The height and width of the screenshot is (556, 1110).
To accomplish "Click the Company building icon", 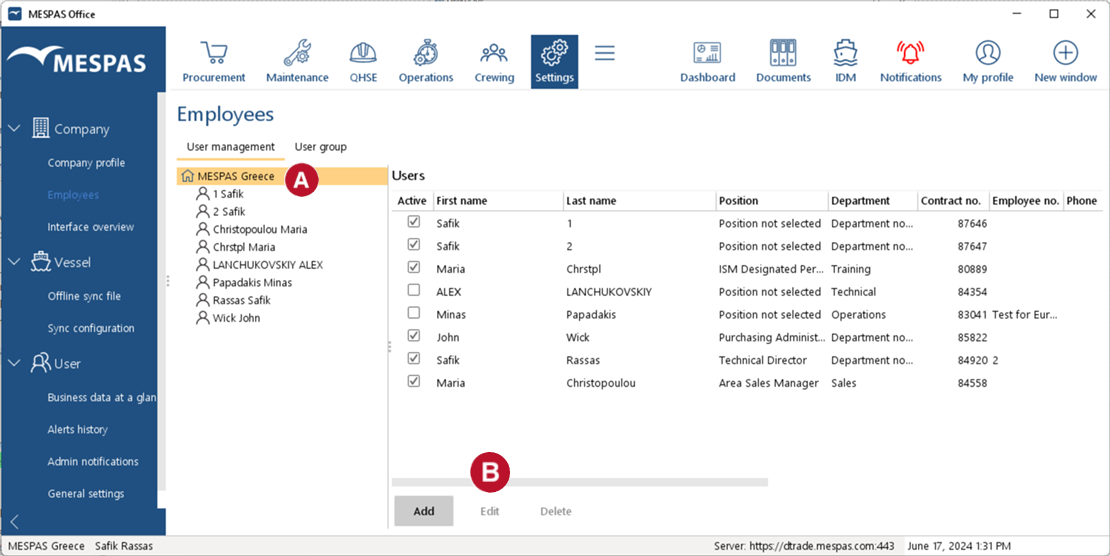I will (40, 128).
